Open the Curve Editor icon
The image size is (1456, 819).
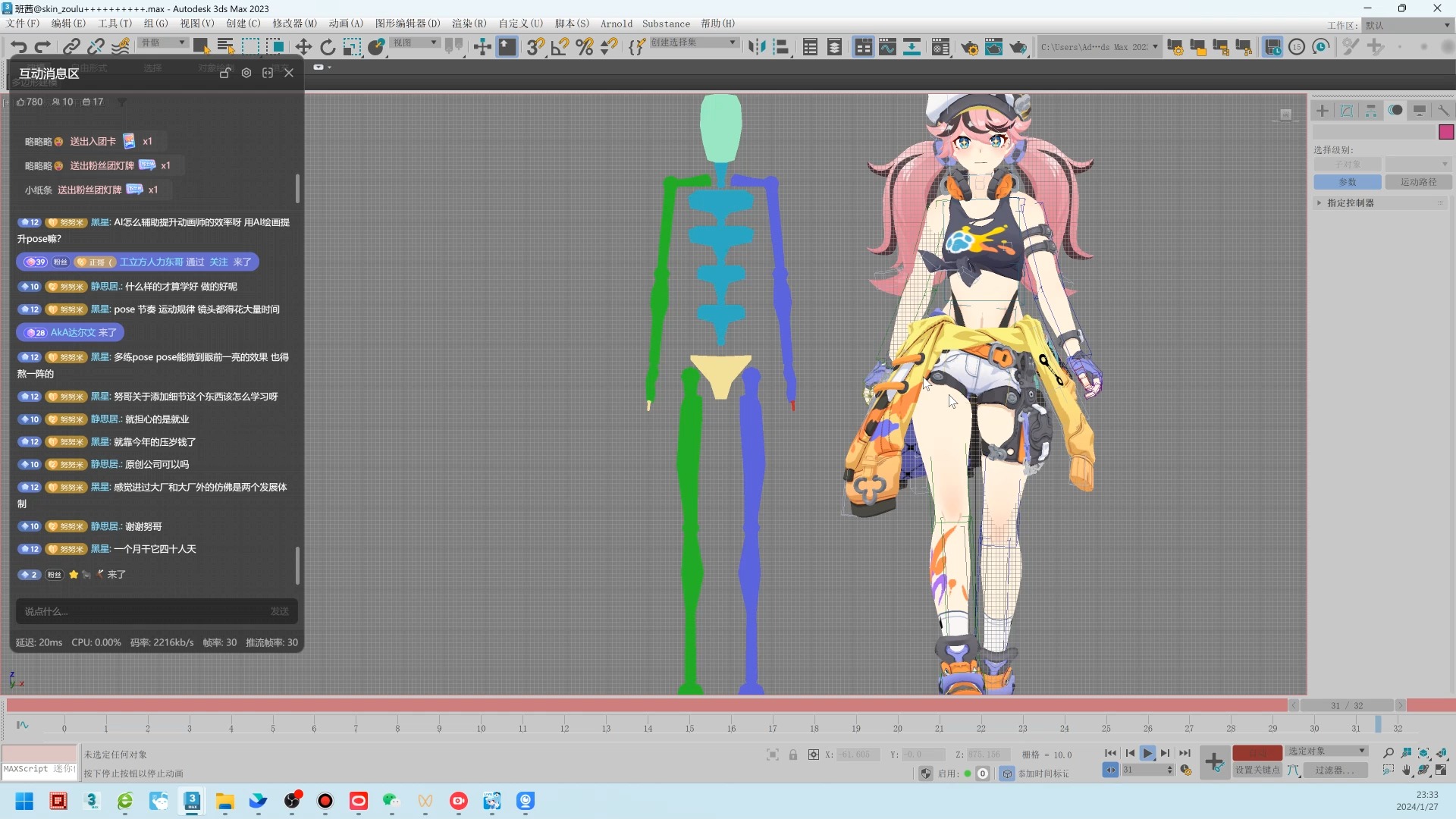click(x=887, y=47)
